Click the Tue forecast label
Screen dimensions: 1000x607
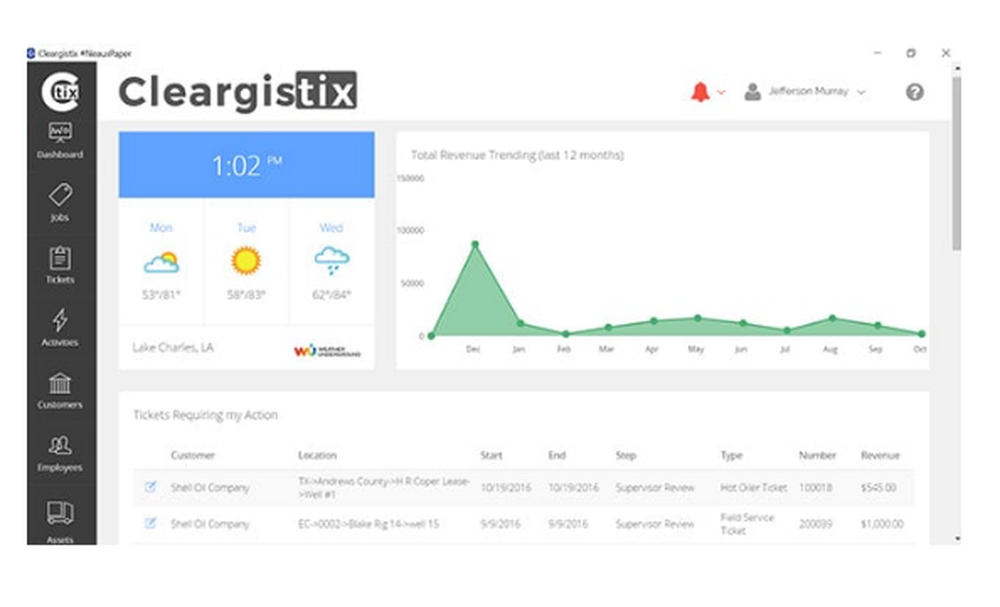246,228
